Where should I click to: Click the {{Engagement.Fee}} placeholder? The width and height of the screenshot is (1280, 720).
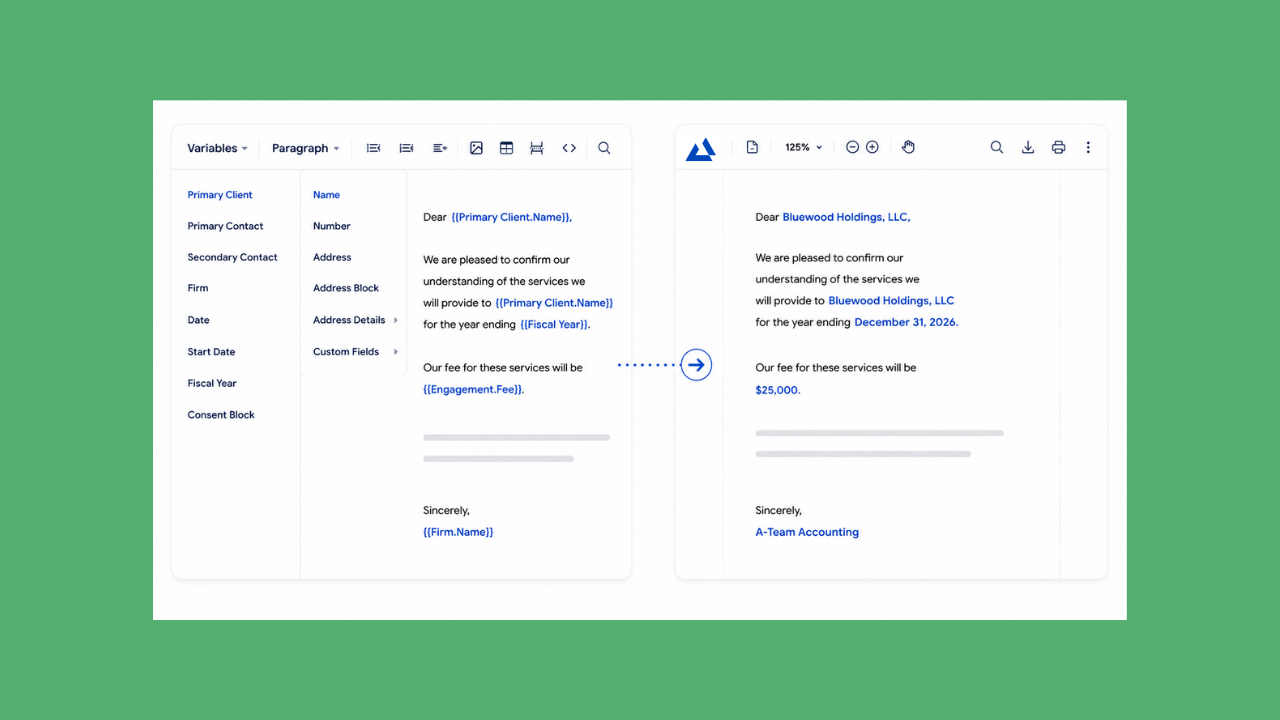(473, 389)
